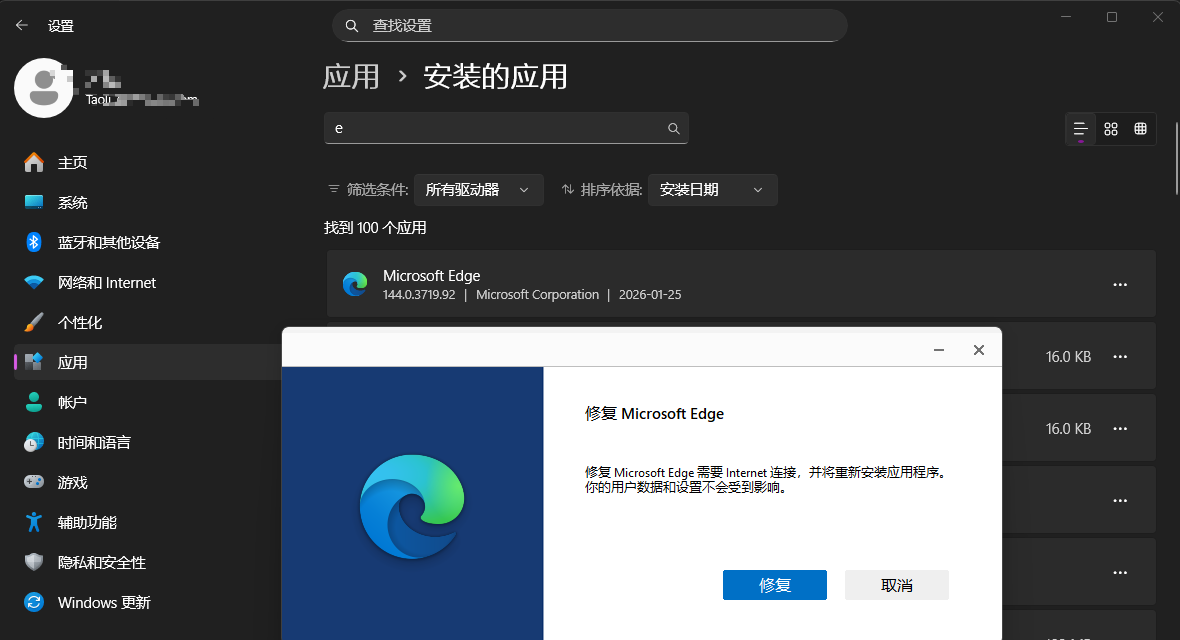The width and height of the screenshot is (1180, 640).
Task: Open more options for Microsoft Edge
Action: point(1120,284)
